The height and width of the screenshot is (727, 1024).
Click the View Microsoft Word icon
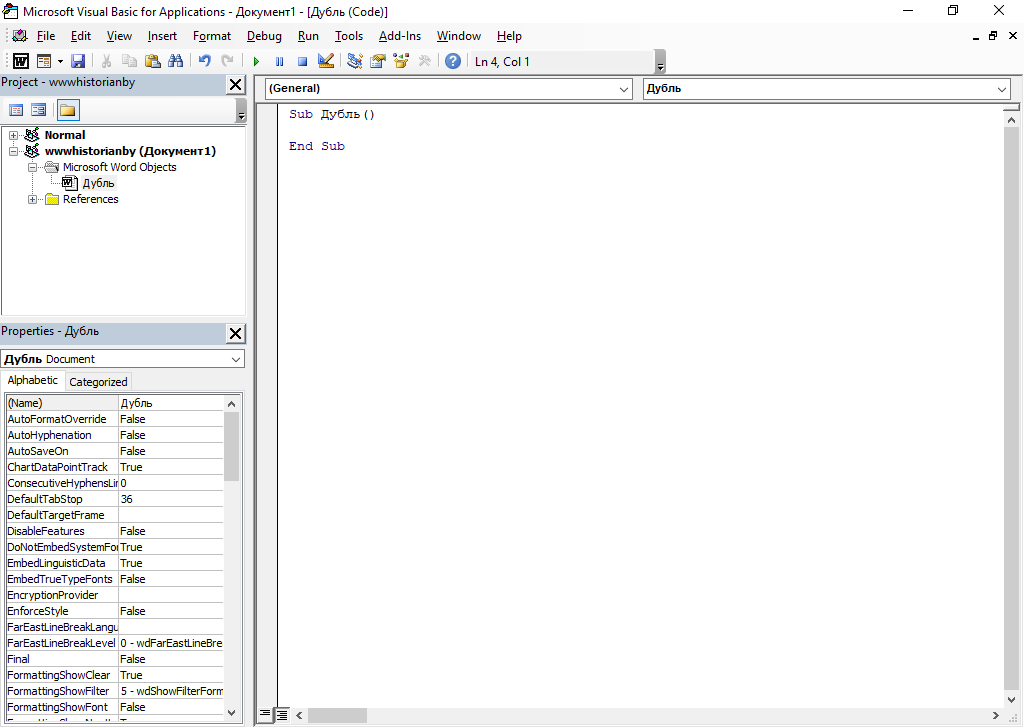point(20,61)
